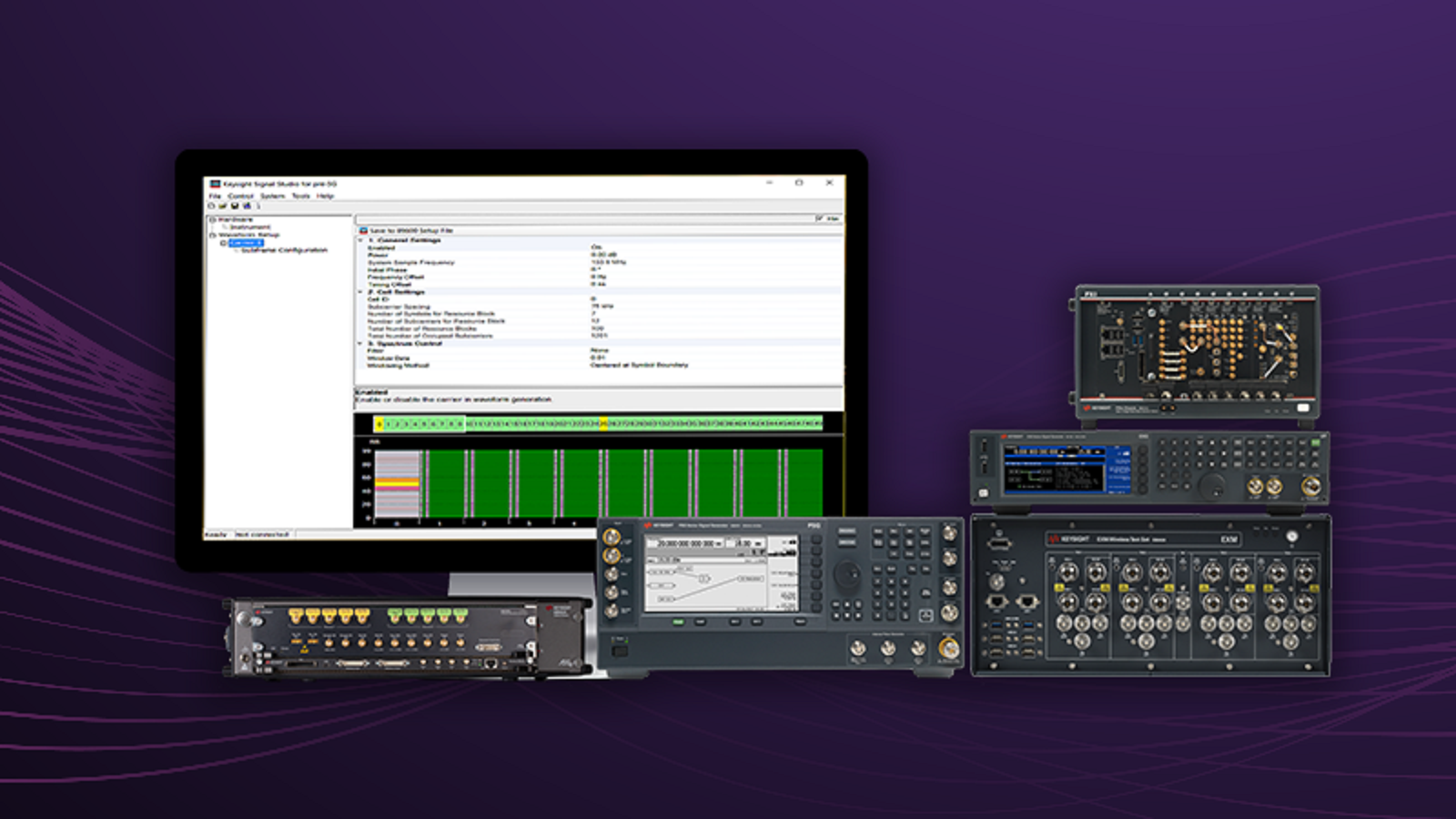Viewport: 1456px width, 819px height.
Task: Select the Window Beta row
Action: pos(599,358)
